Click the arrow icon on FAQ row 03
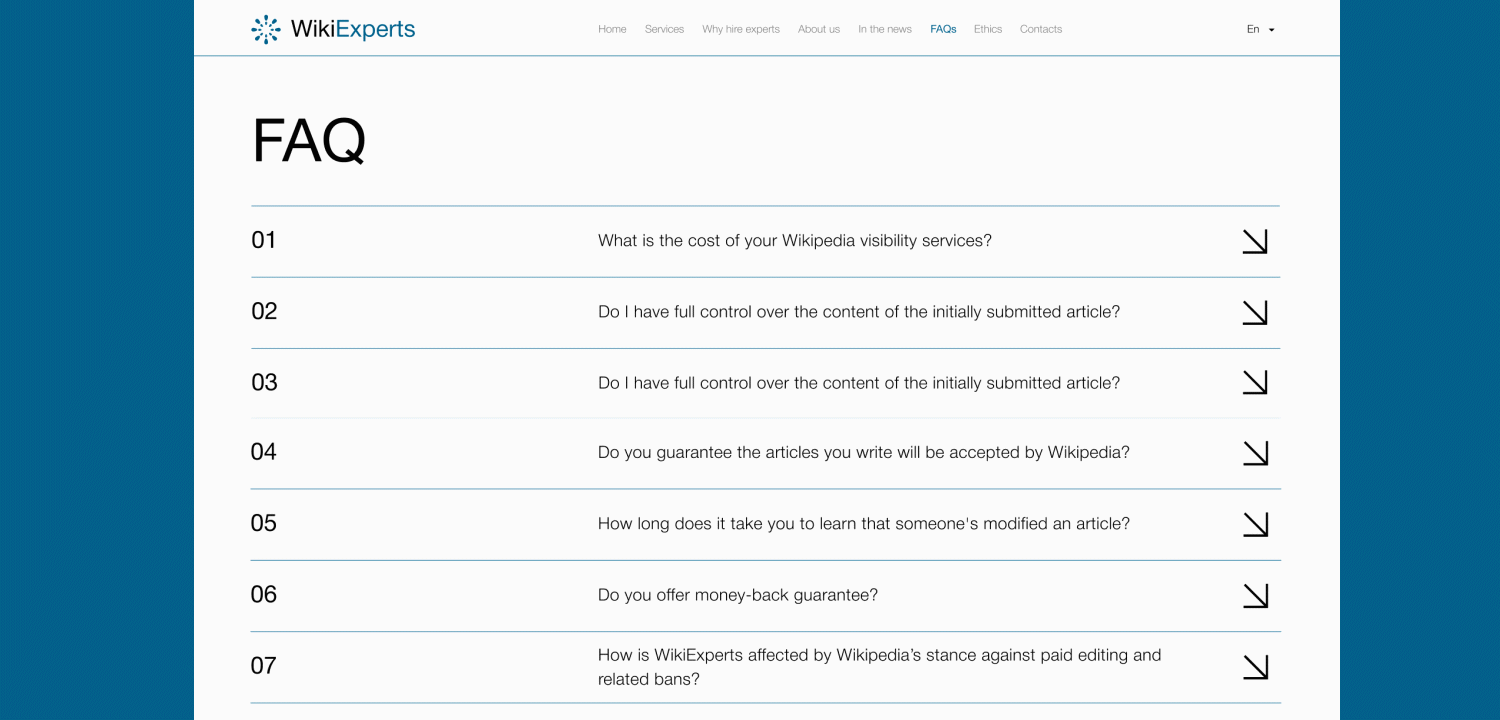1500x720 pixels. pos(1255,382)
